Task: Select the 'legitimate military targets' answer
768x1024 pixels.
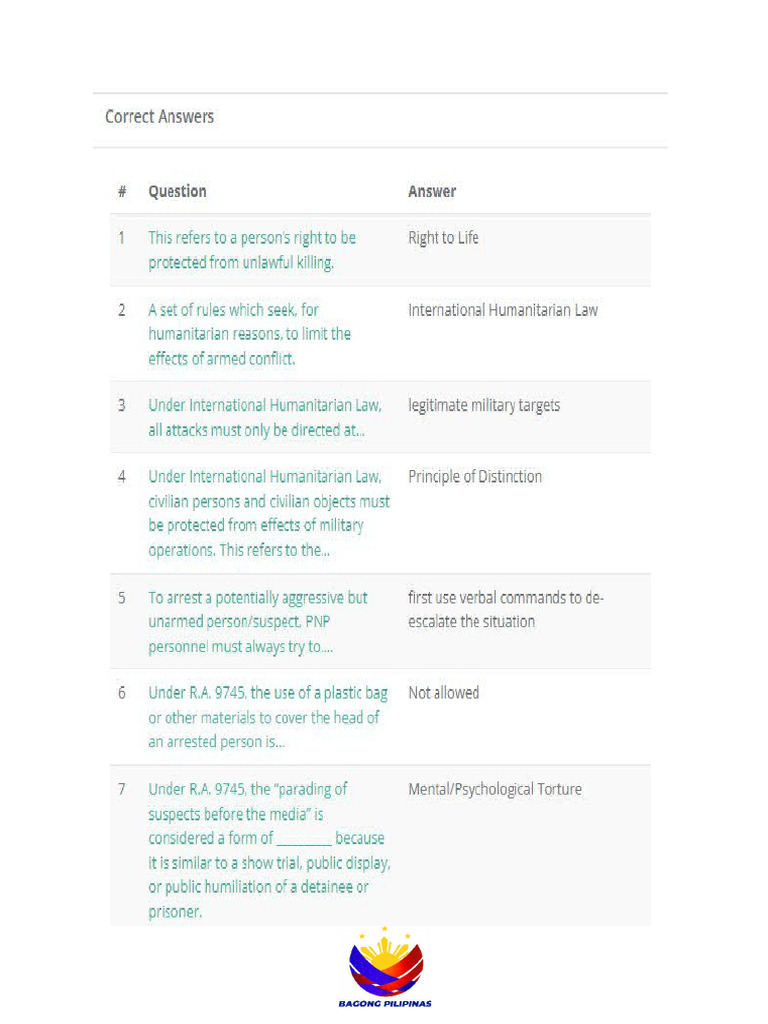Action: pos(484,405)
